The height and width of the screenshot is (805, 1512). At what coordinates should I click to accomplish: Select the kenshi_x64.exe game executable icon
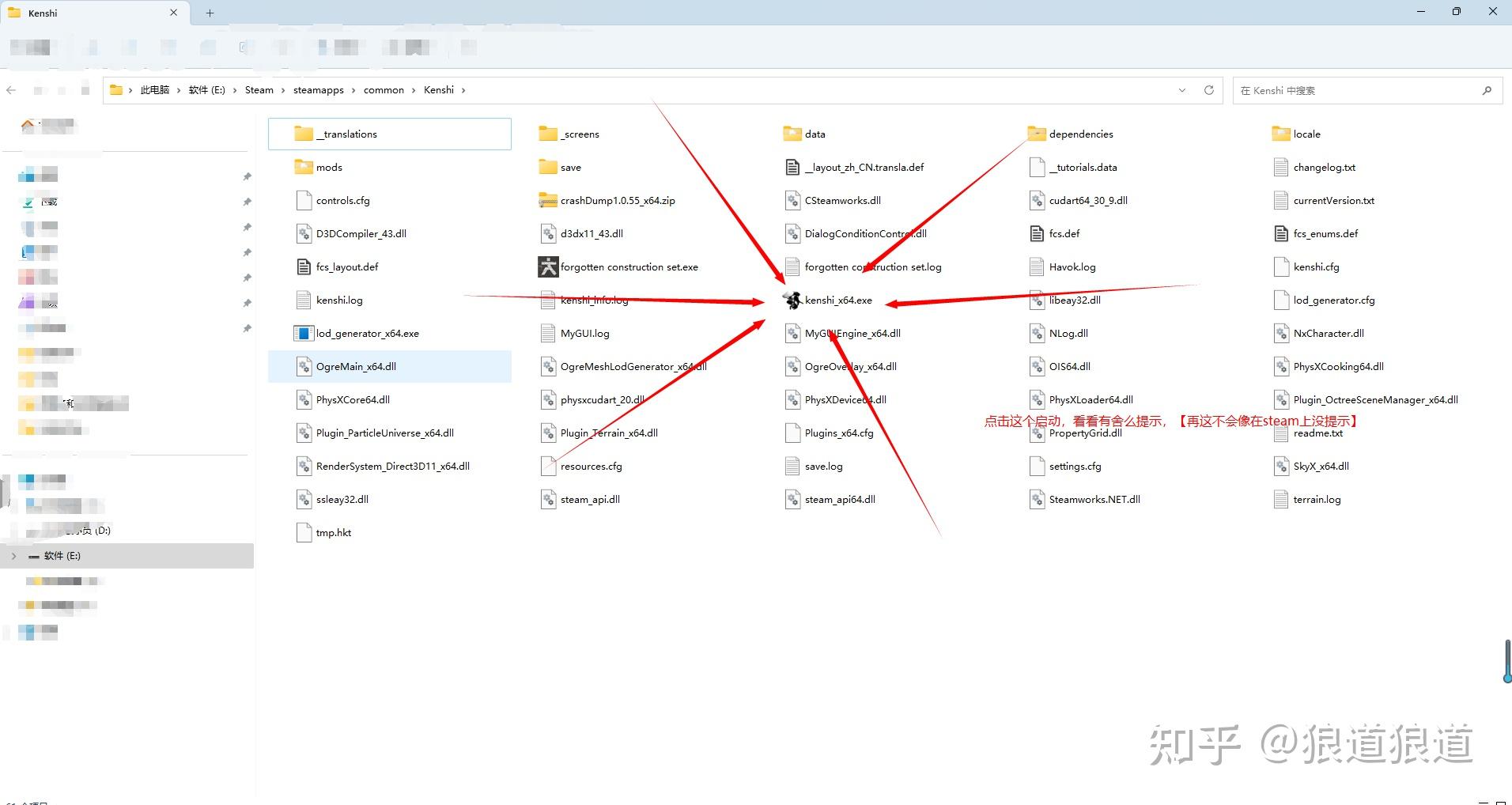click(792, 300)
